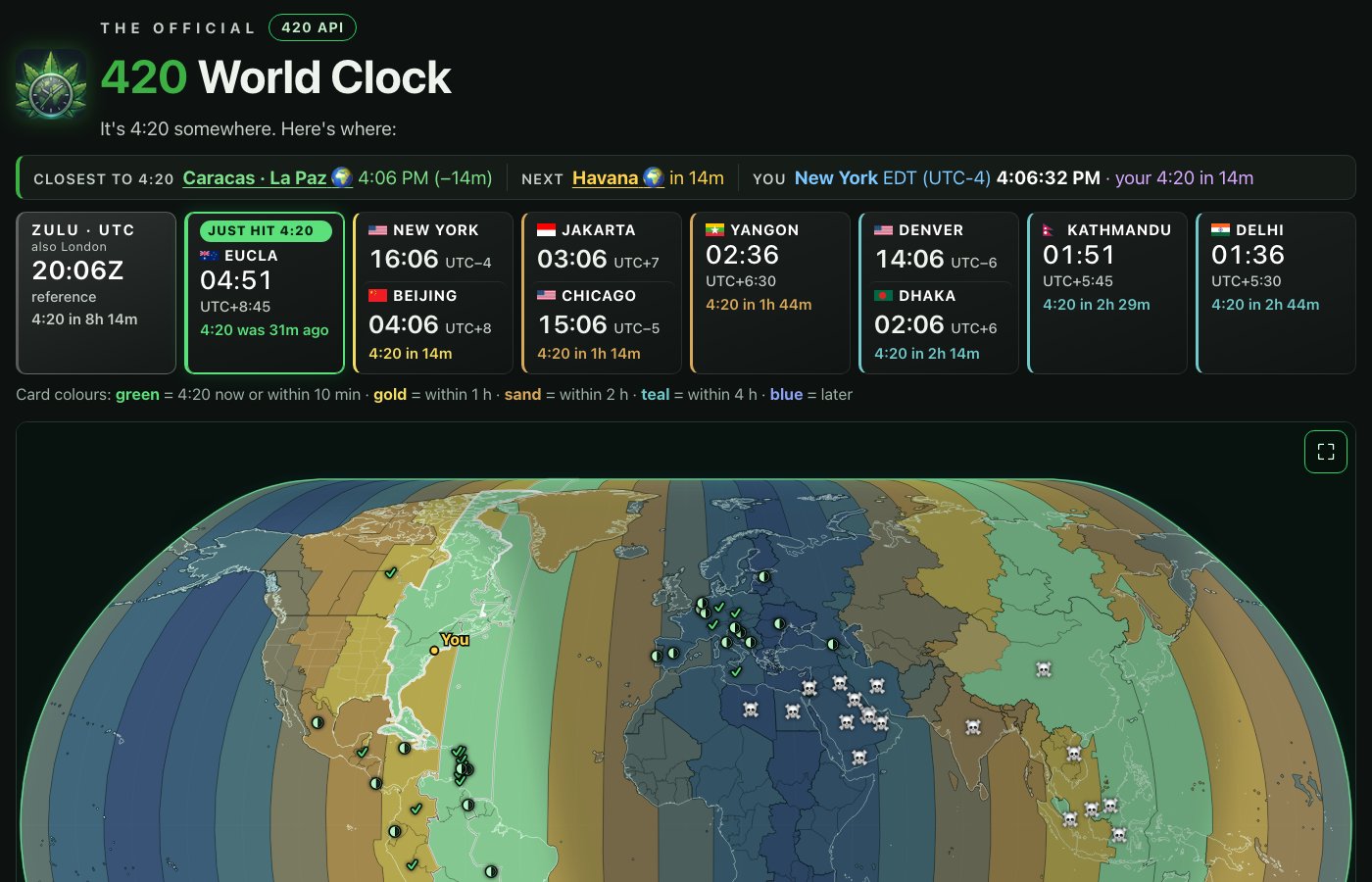Select the 02:36 Yangon time
The image size is (1372, 882).
(x=742, y=255)
